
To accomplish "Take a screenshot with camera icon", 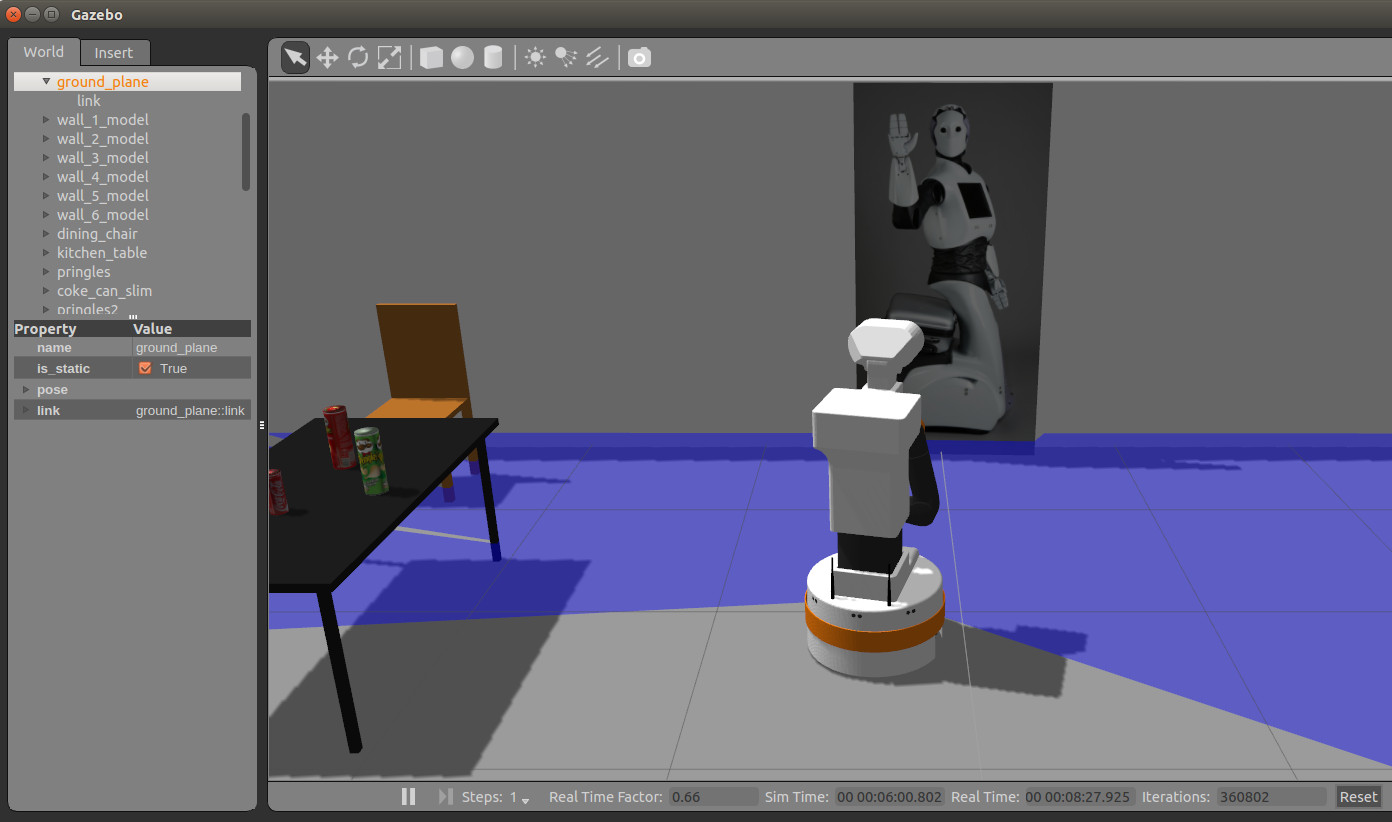I will click(639, 58).
